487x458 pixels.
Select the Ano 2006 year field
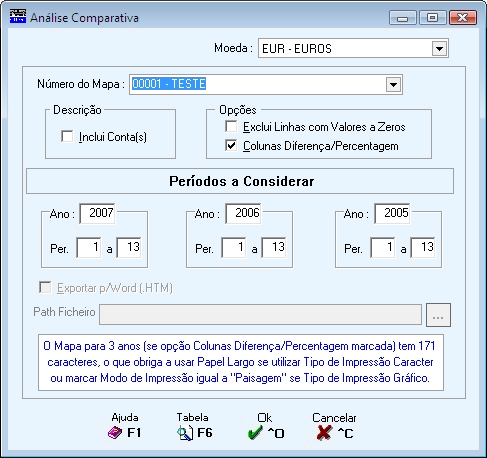[x=243, y=213]
